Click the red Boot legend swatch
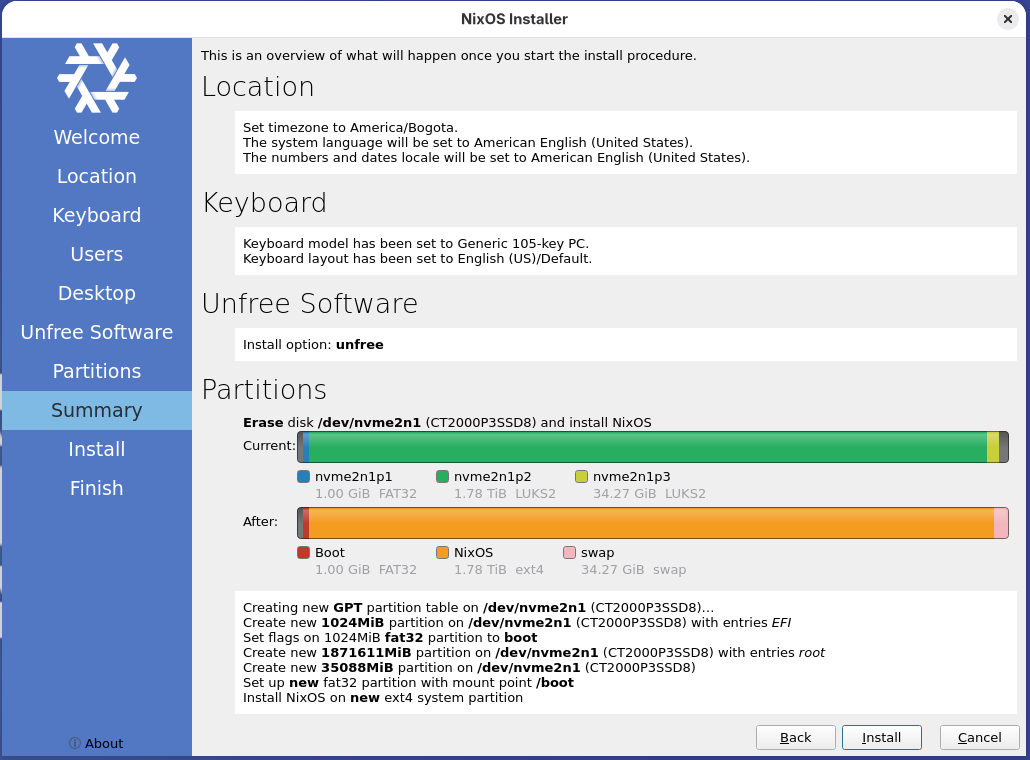This screenshot has height=760, width=1030. point(304,552)
